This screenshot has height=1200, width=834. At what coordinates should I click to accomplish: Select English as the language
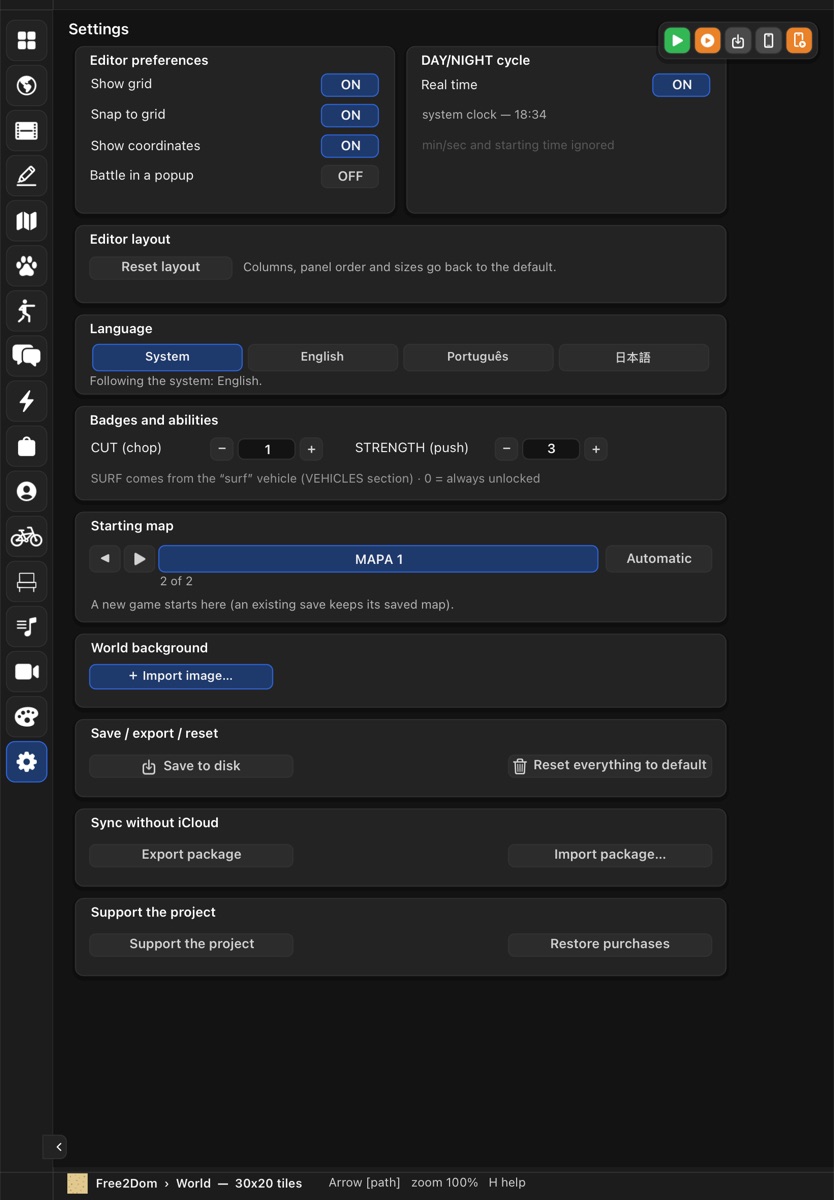pyautogui.click(x=322, y=357)
